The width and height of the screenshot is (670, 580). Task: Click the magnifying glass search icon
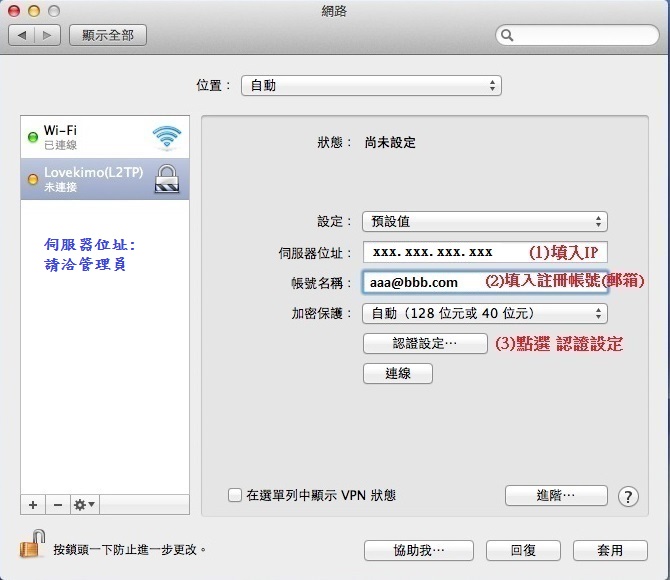507,35
